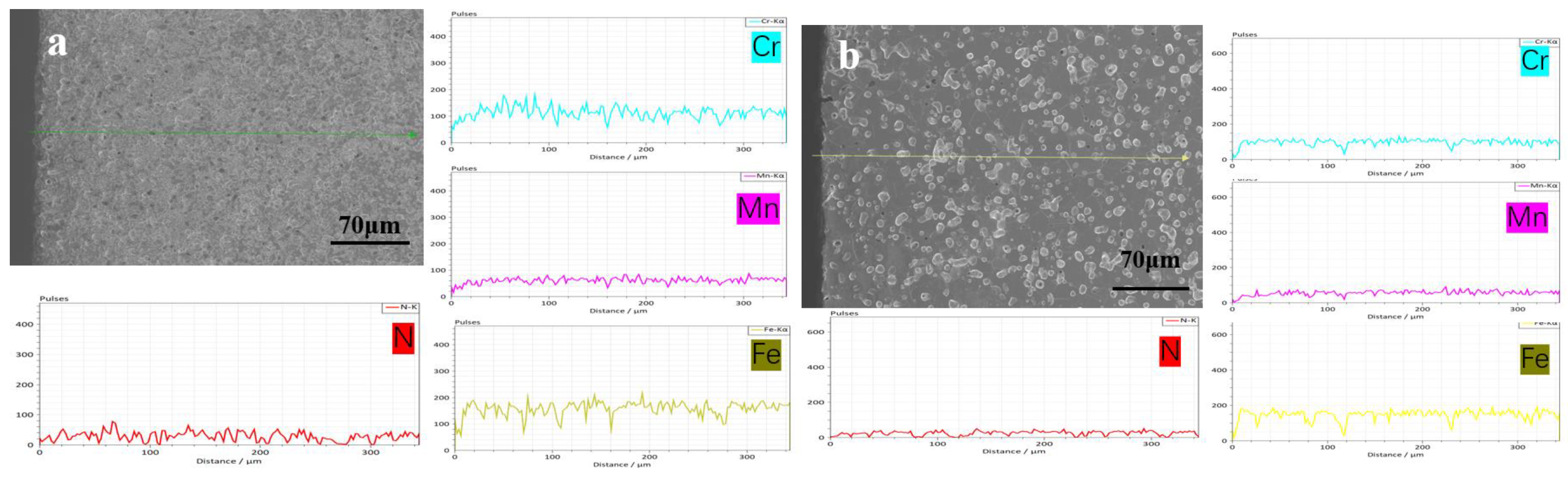Click the white letter 'a' panel label
The width and height of the screenshot is (1568, 479).
pyautogui.click(x=57, y=44)
